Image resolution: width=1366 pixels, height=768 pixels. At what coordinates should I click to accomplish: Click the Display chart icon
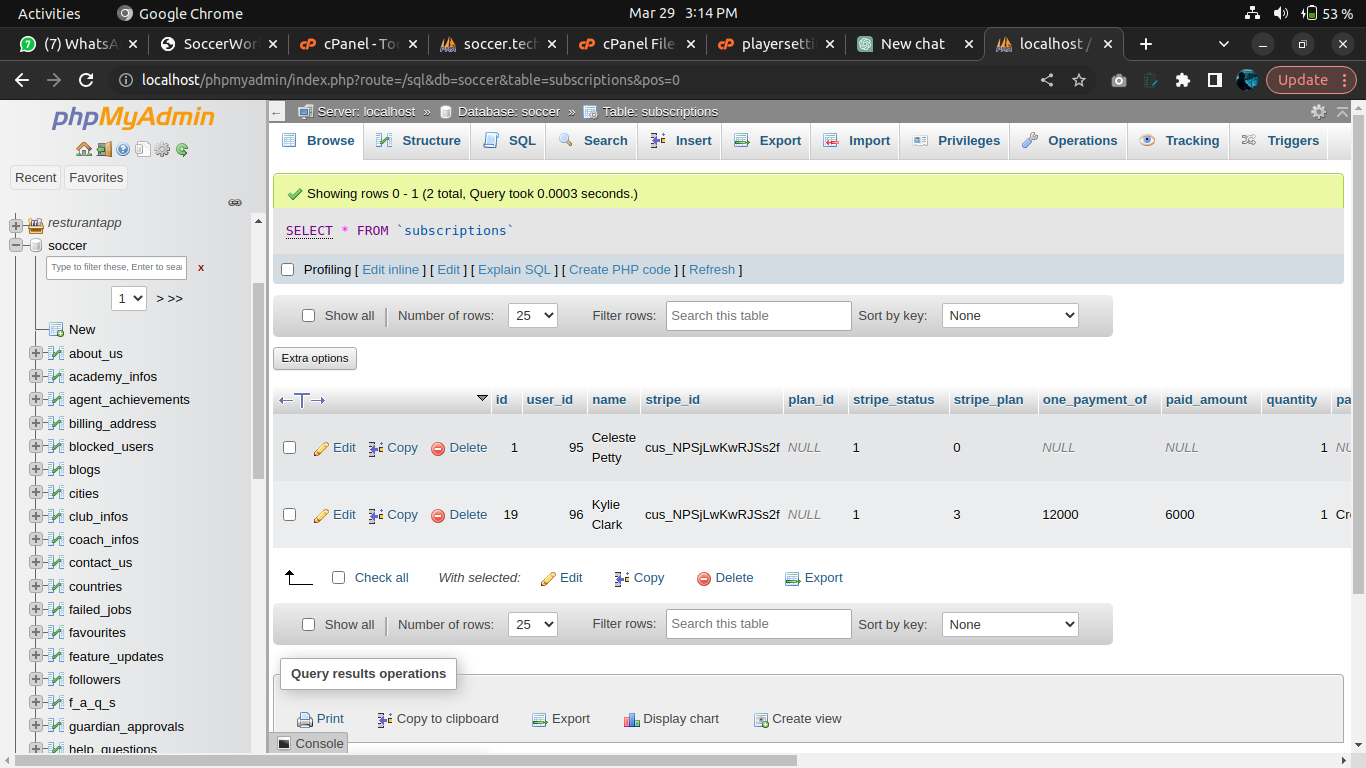point(631,720)
